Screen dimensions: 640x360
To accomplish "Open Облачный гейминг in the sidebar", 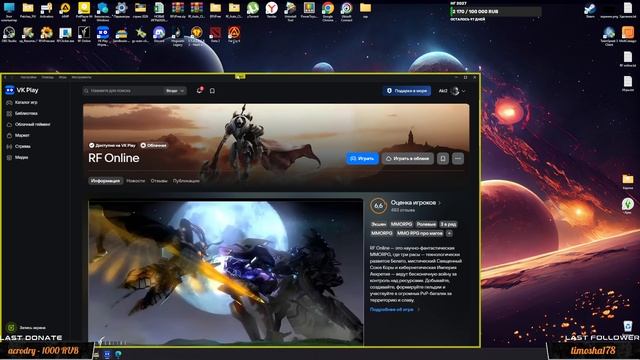I will 29,124.
